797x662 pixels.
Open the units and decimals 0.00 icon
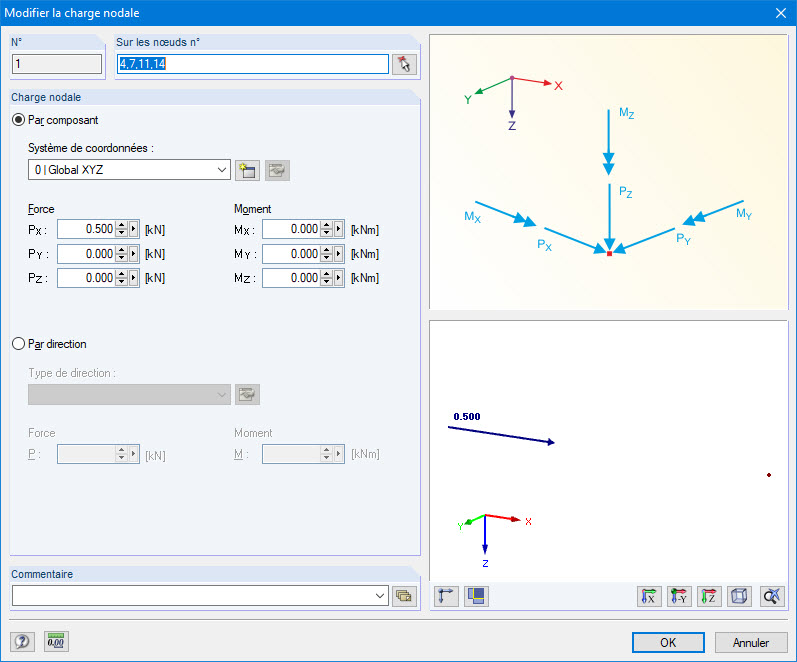[x=56, y=642]
